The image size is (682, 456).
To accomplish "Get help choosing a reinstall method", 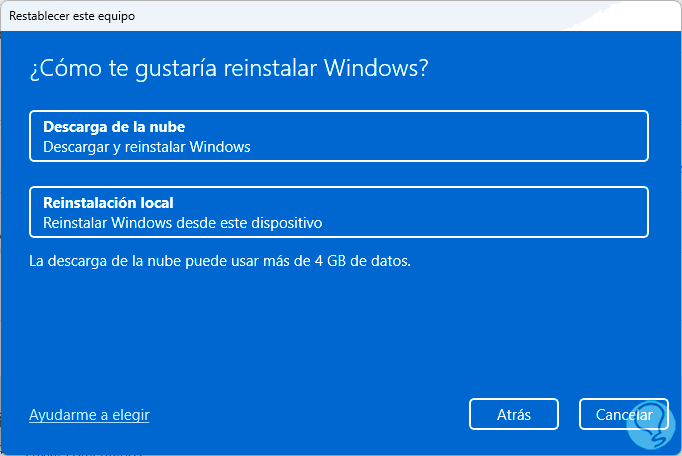I will pos(89,414).
